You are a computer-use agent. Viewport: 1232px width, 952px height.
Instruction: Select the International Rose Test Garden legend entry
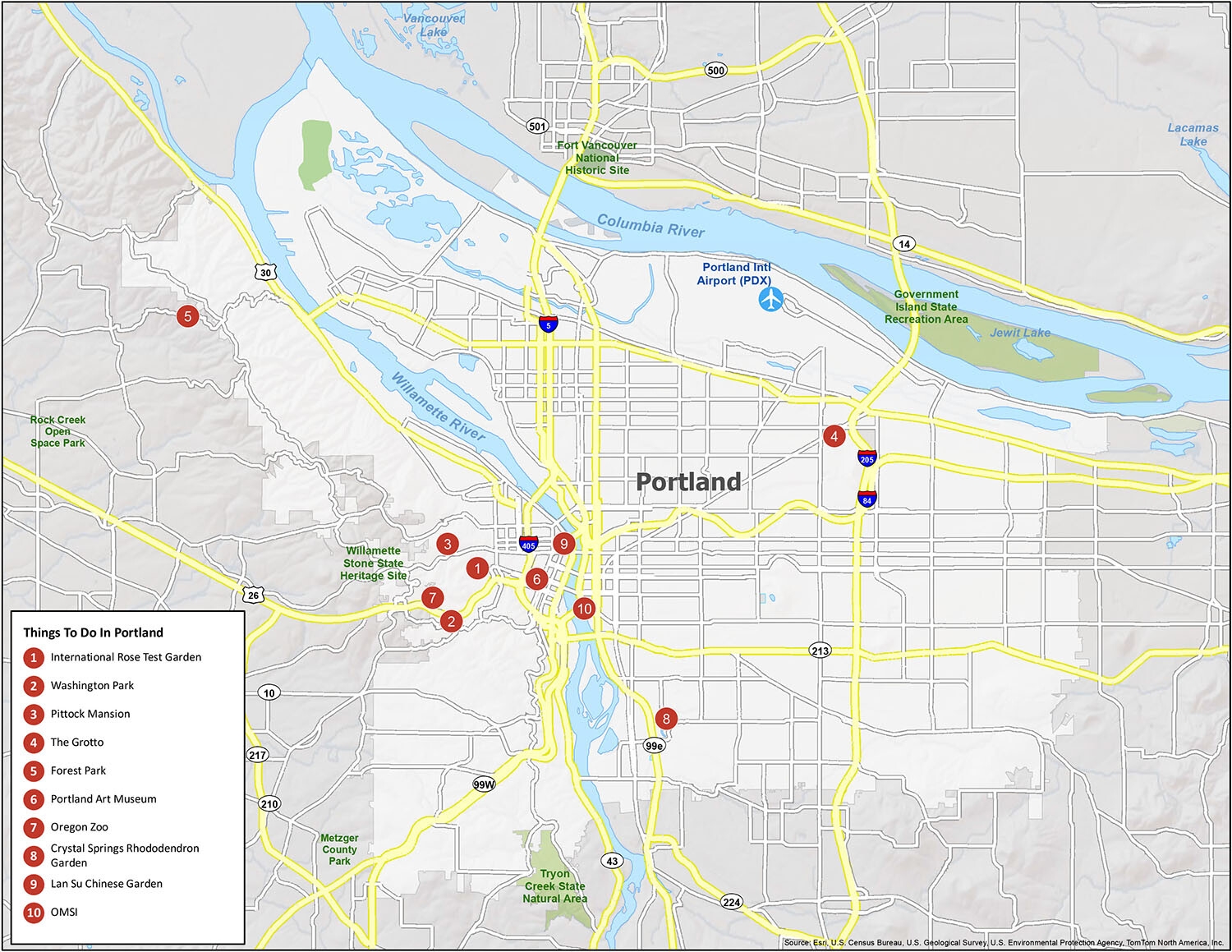(125, 657)
